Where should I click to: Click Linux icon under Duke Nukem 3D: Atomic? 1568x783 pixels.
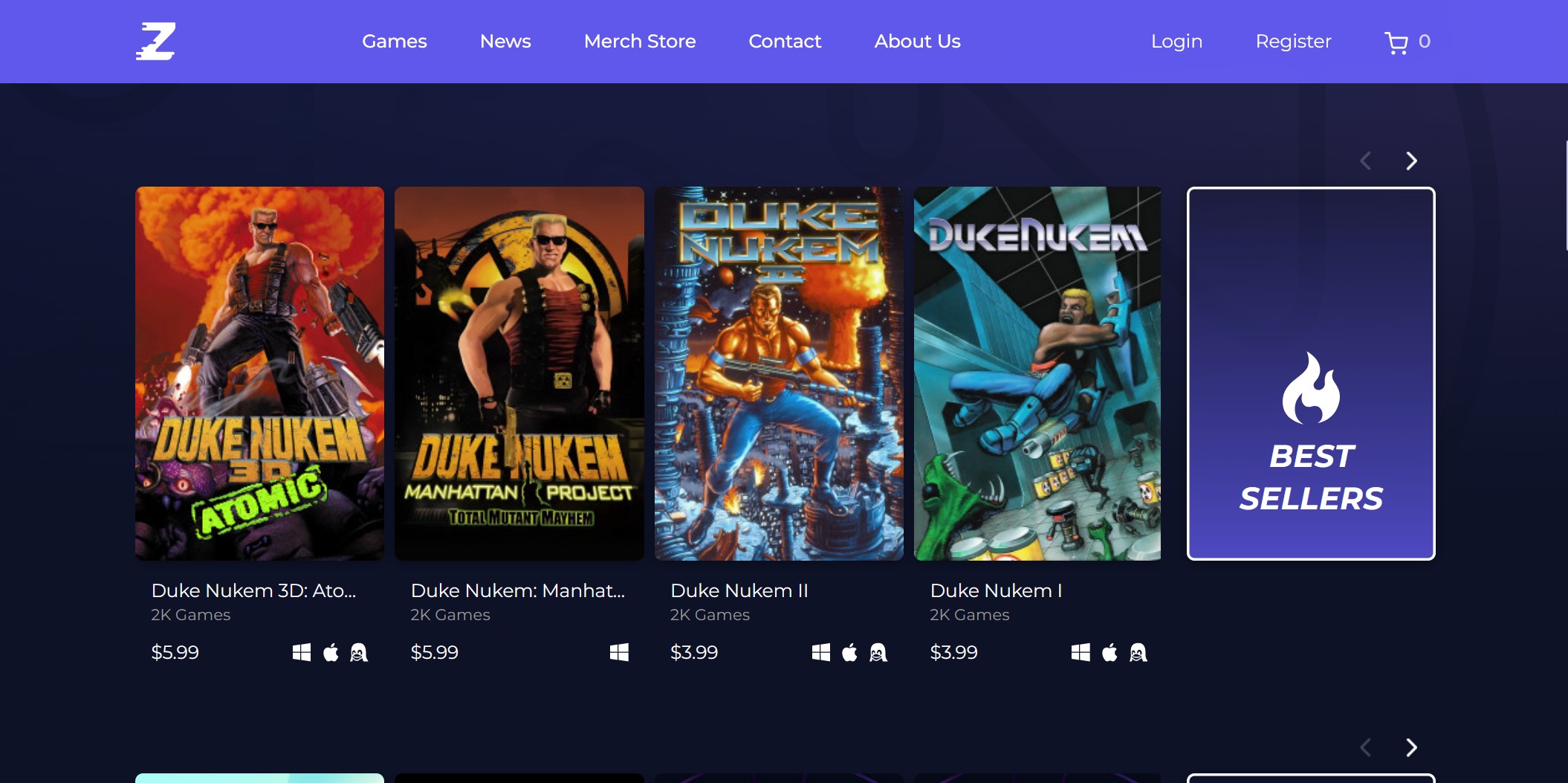[359, 652]
